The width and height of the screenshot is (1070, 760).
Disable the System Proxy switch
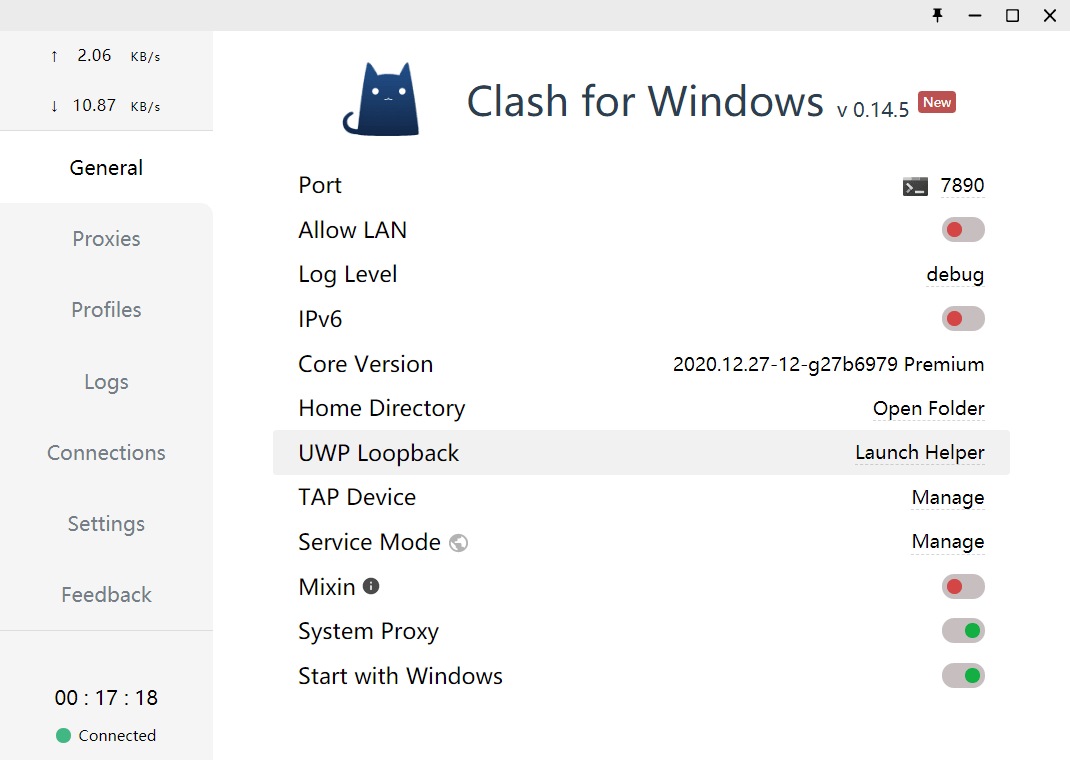[x=963, y=631]
